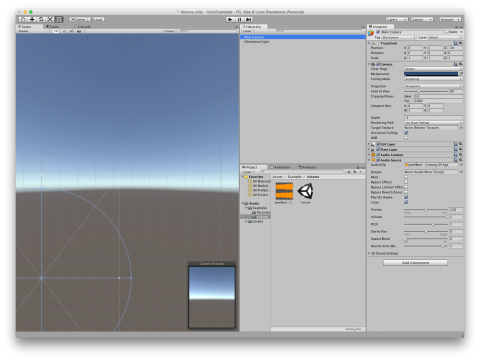Switch to the Scene tab
This screenshot has height=360, width=480.
[29, 26]
